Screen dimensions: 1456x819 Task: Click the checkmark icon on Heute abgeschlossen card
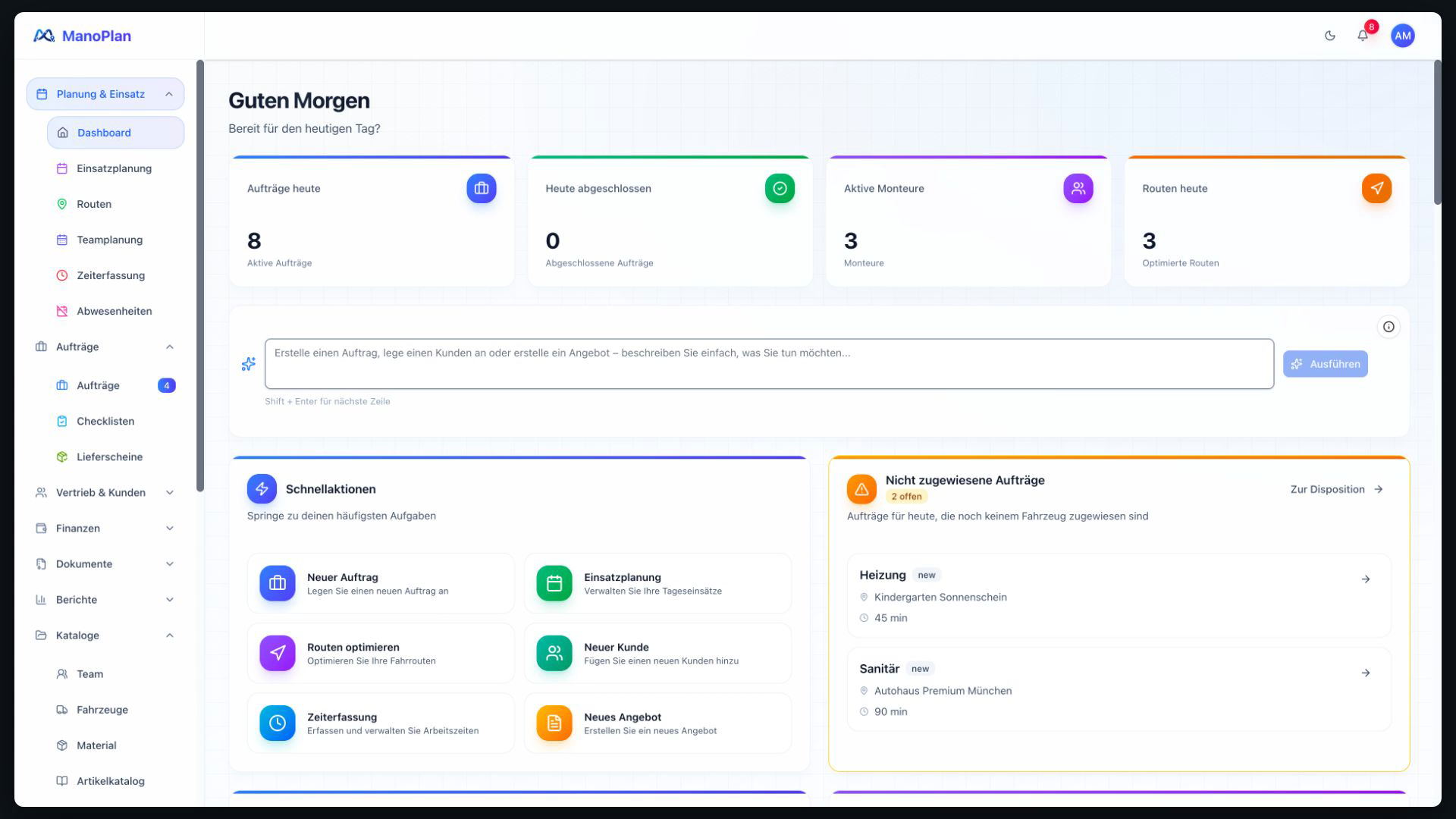coord(780,188)
